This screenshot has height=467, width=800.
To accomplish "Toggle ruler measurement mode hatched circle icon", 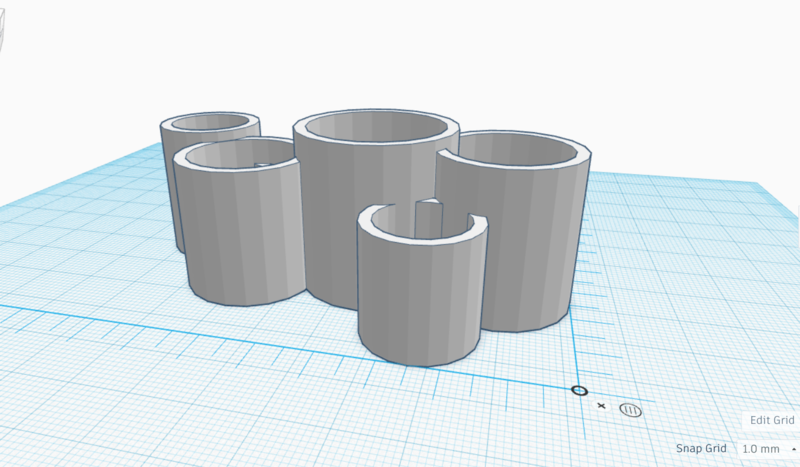I will (631, 410).
